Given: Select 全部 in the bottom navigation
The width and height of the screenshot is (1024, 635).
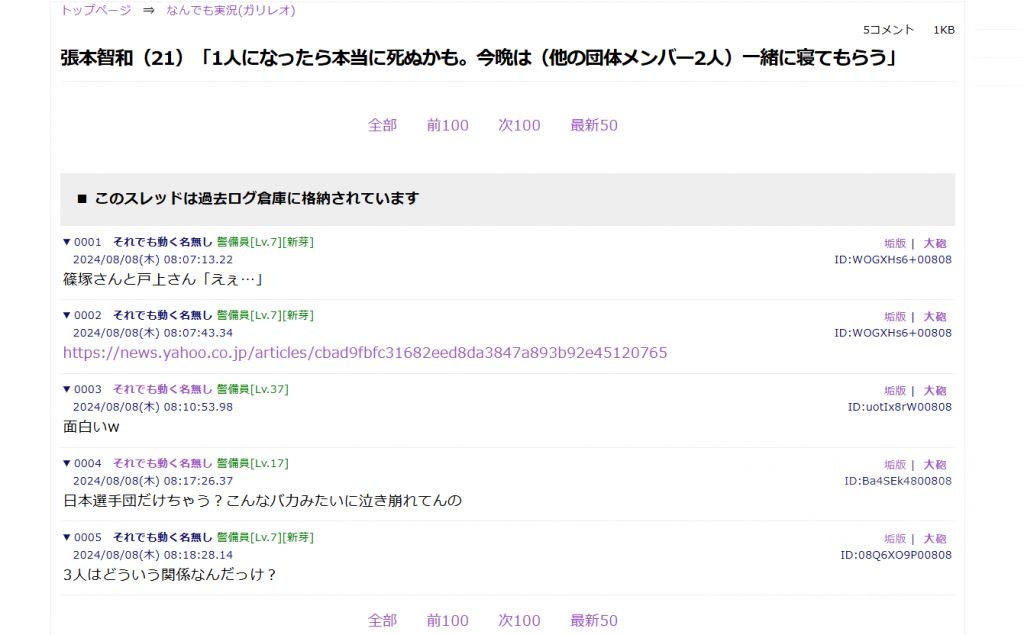Looking at the screenshot, I should coord(382,620).
